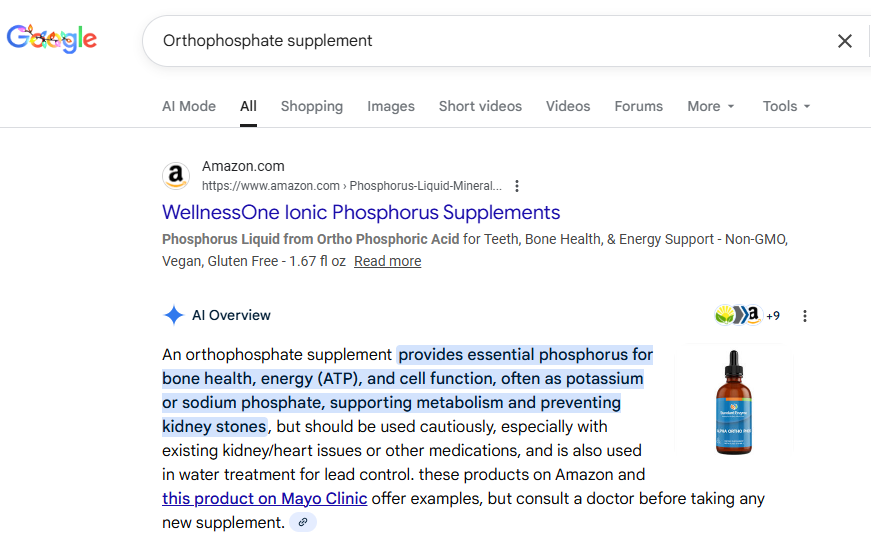Follow 'this product on Mayo Clinic' link
871x547 pixels.
pyautogui.click(x=265, y=498)
